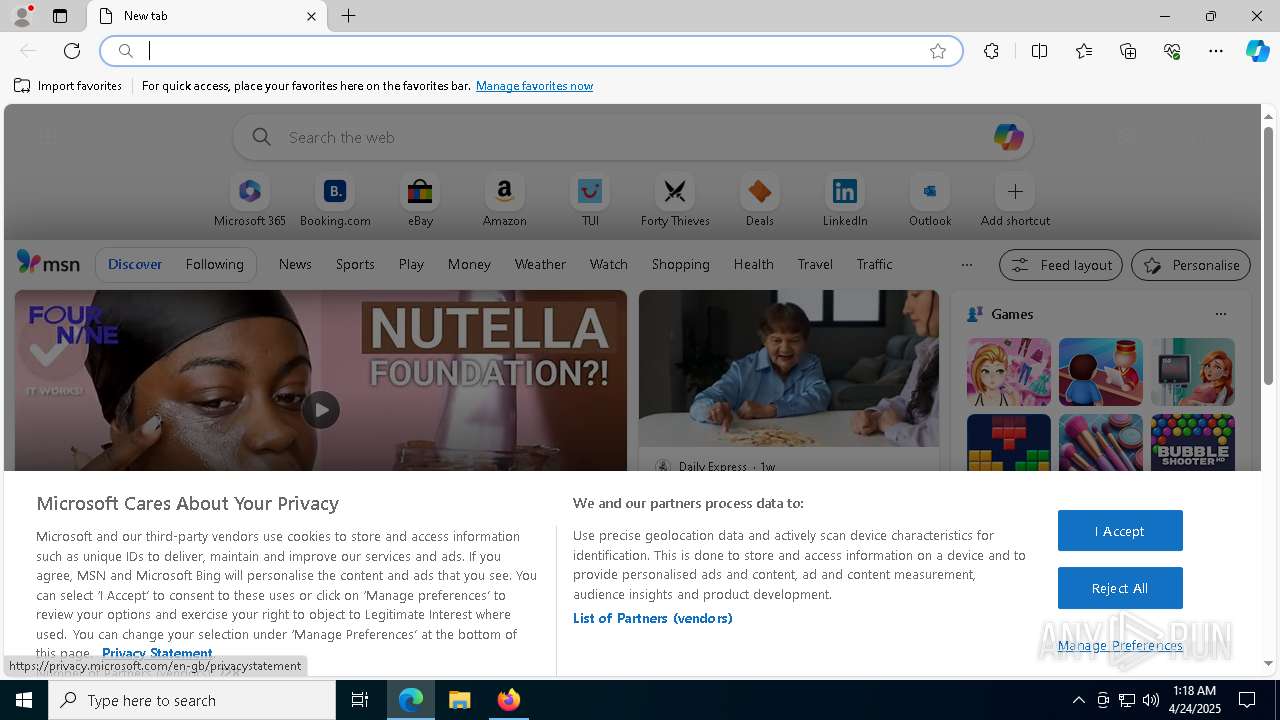
Task: Open Deals shortcut
Action: point(760,201)
